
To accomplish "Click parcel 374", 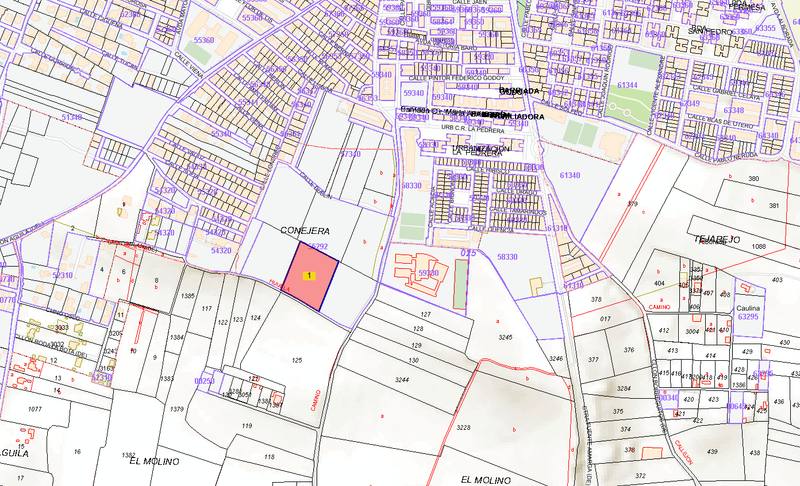I will point(626,430).
